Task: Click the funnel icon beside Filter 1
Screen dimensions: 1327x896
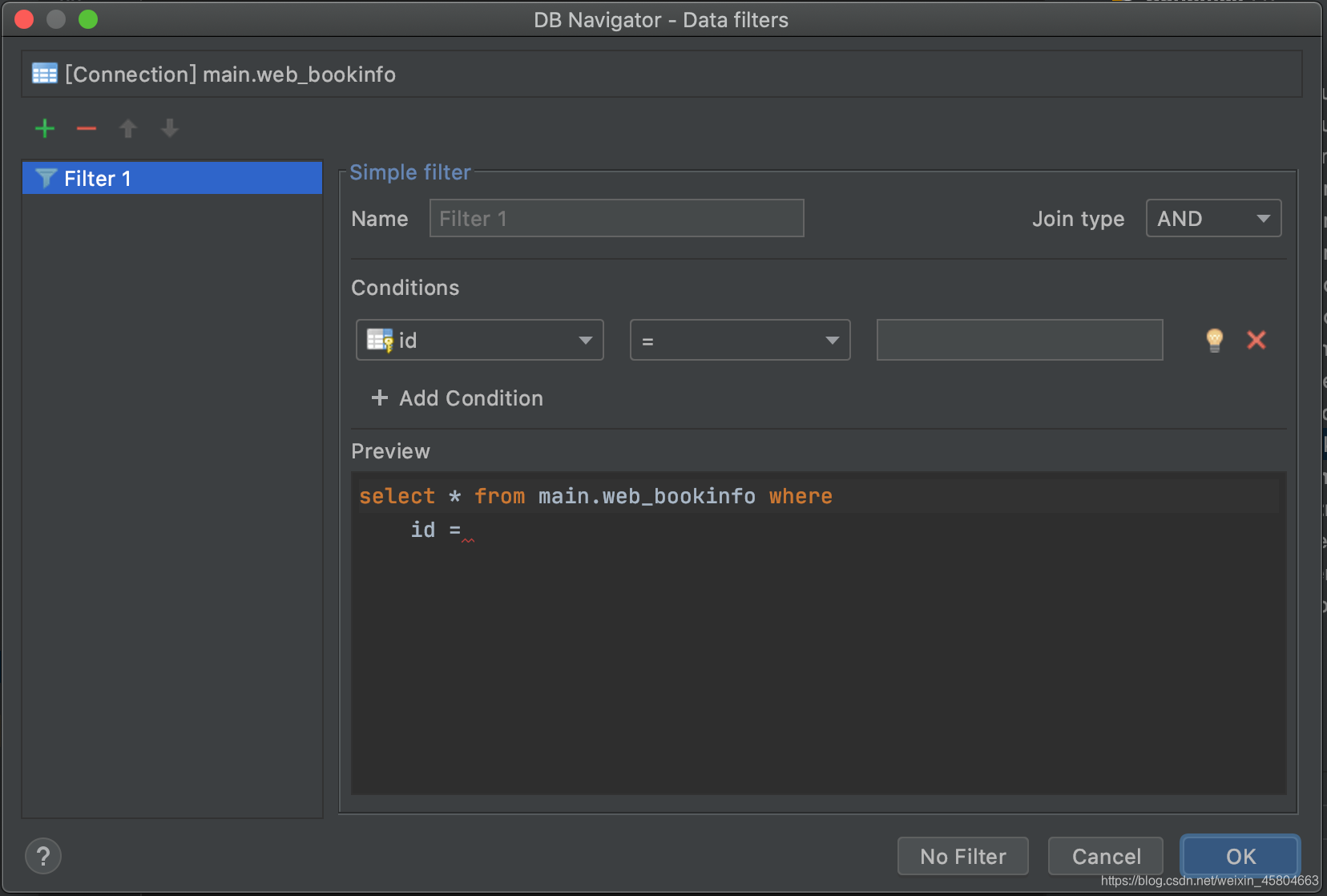Action: click(46, 178)
